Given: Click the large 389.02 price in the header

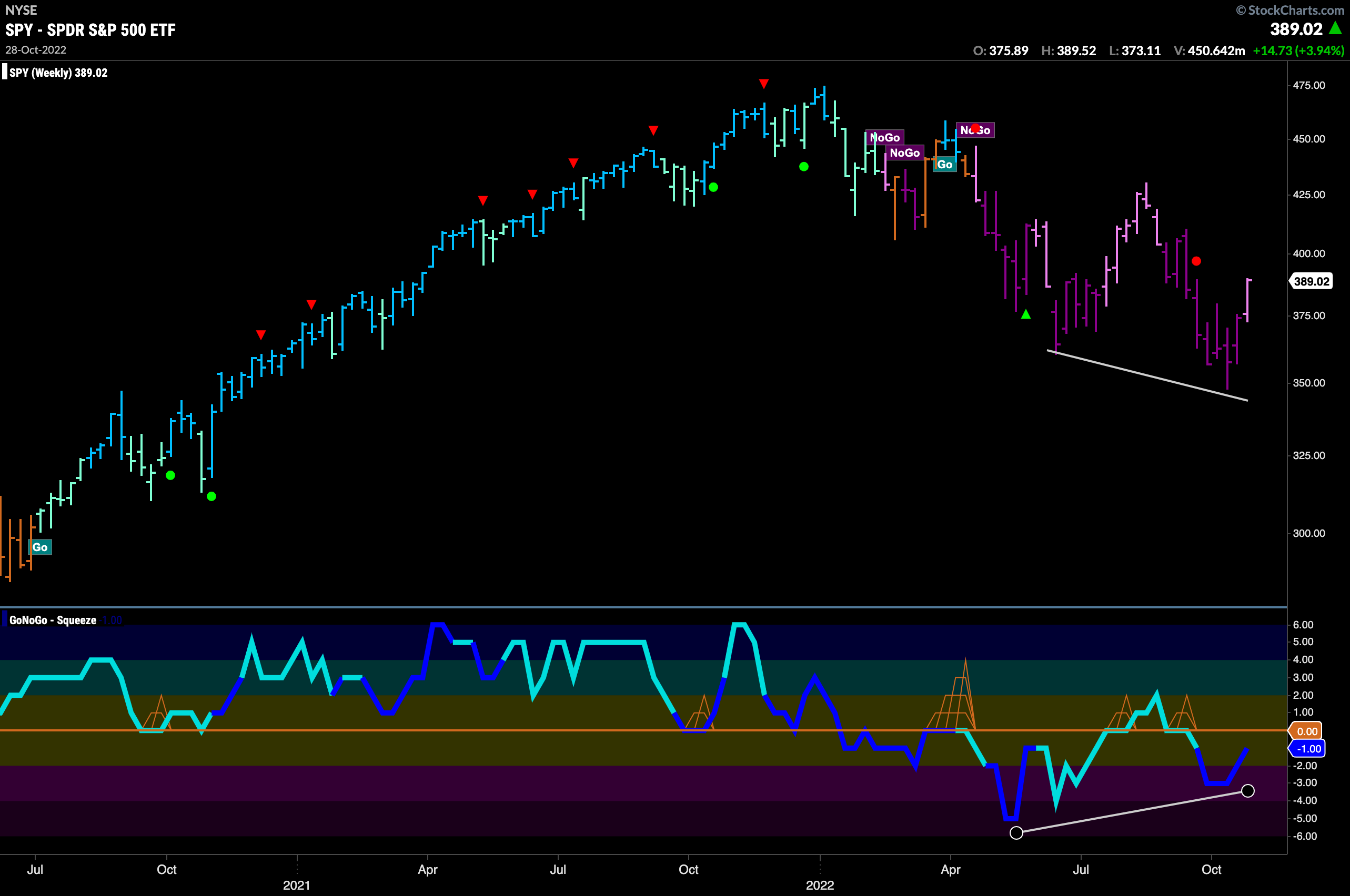Looking at the screenshot, I should (1296, 28).
